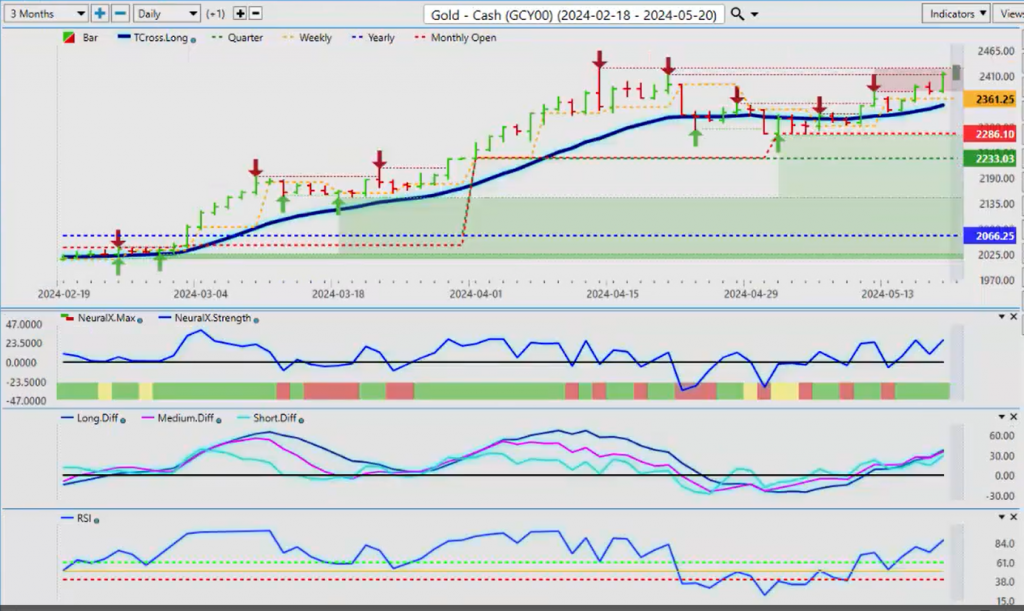Screen dimensions: 1024x611
Task: Open the Indicators menu
Action: (955, 13)
